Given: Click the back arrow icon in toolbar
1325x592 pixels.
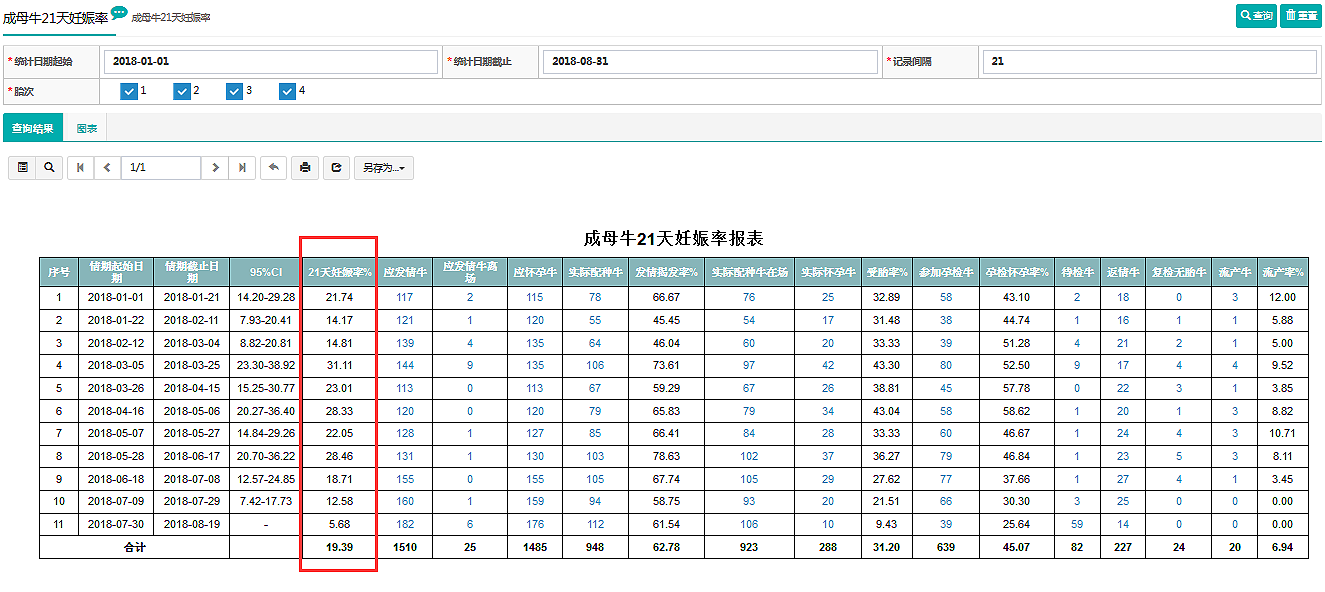Looking at the screenshot, I should pos(273,168).
